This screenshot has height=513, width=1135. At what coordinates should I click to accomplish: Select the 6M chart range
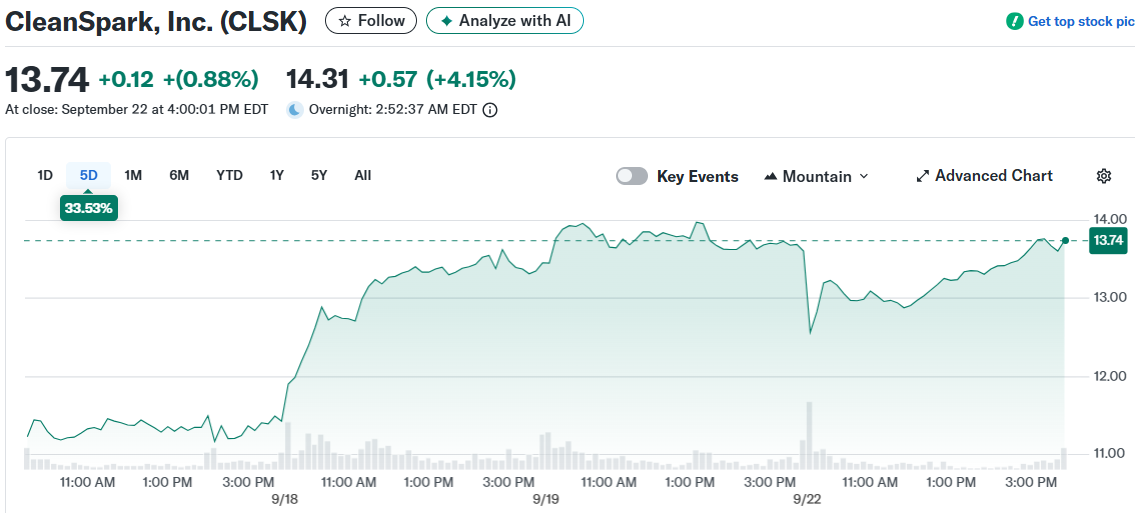click(179, 175)
